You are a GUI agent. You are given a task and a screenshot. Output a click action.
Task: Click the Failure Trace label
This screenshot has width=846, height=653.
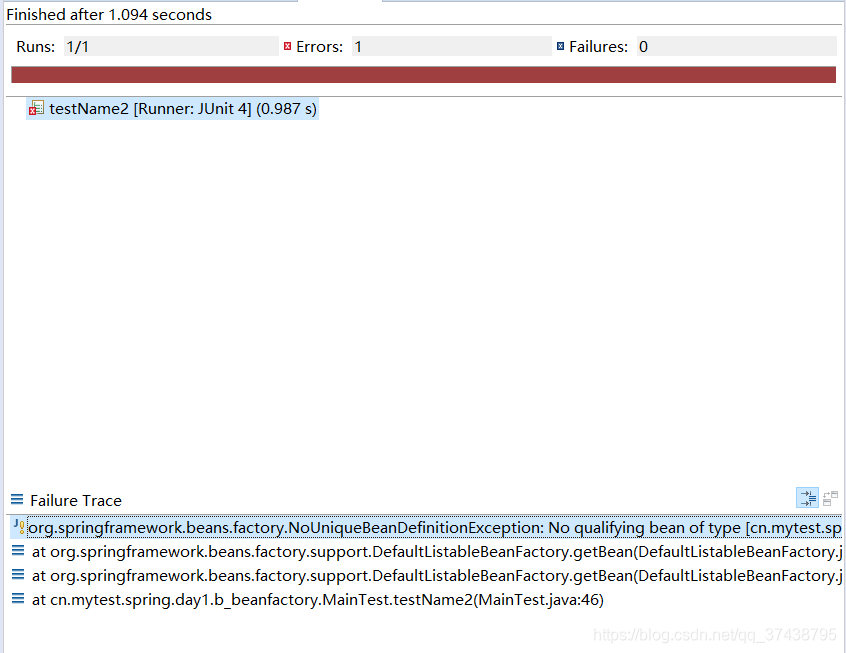click(x=76, y=501)
